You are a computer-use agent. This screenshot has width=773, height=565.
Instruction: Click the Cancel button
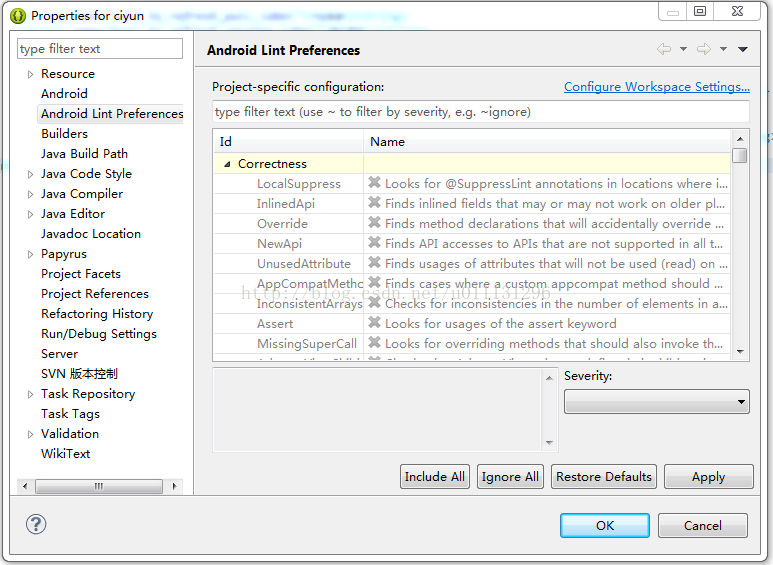[x=703, y=526]
